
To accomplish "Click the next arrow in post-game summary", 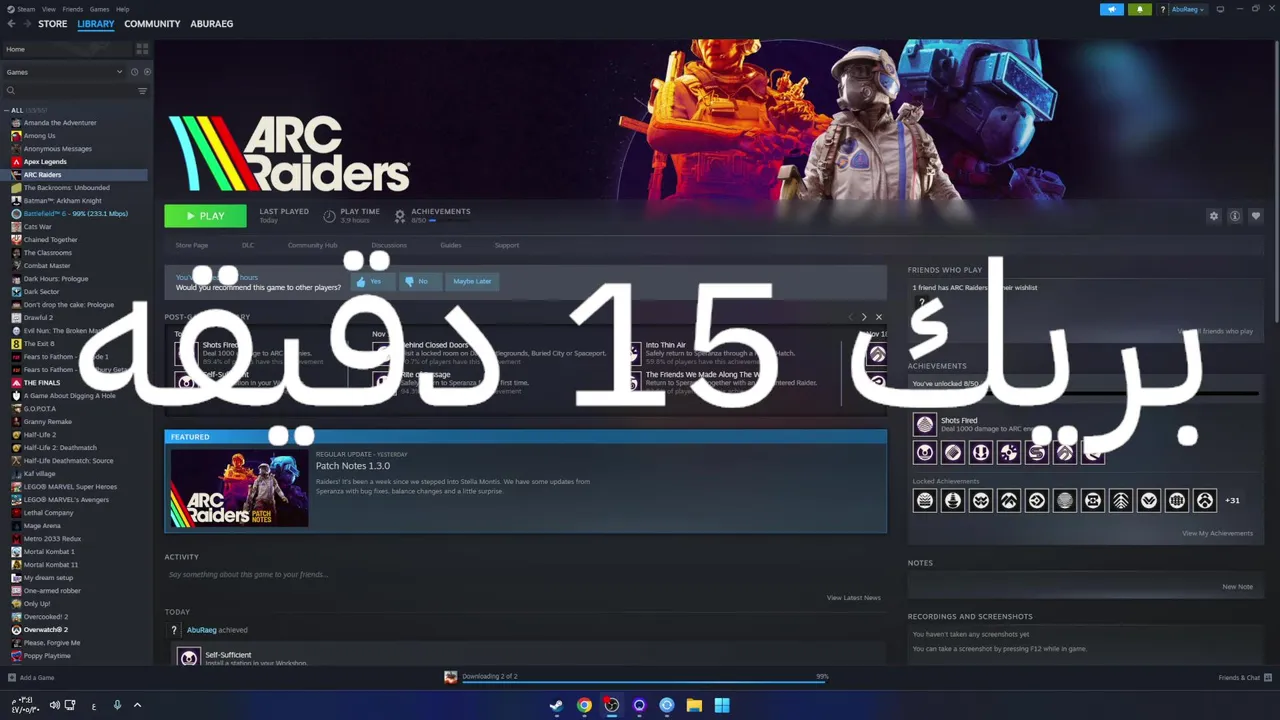I will pos(864,317).
